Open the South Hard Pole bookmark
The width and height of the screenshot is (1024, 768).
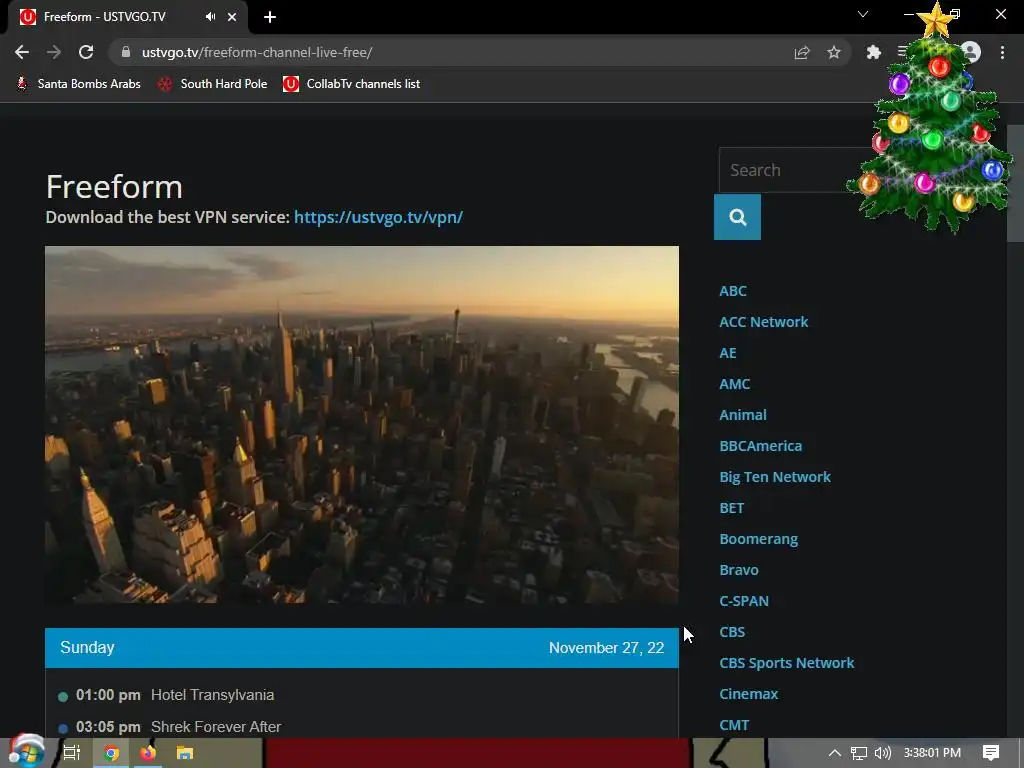pos(212,84)
